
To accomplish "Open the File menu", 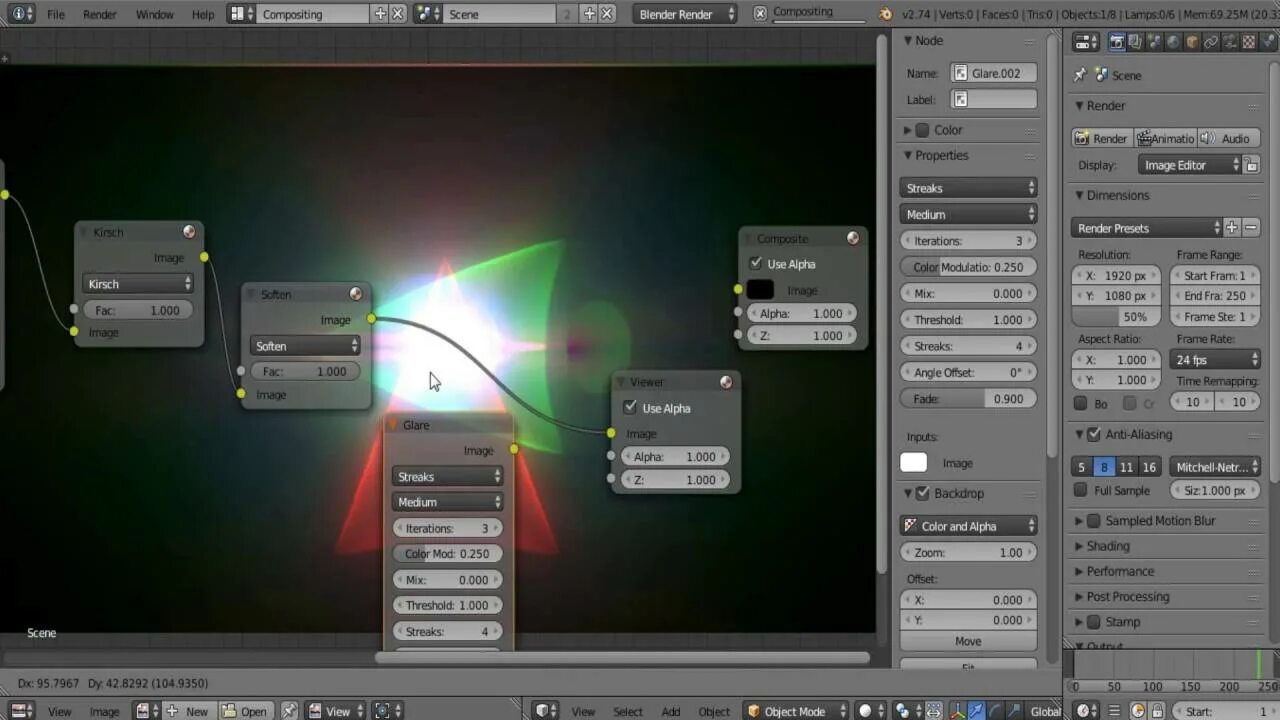I will [56, 14].
